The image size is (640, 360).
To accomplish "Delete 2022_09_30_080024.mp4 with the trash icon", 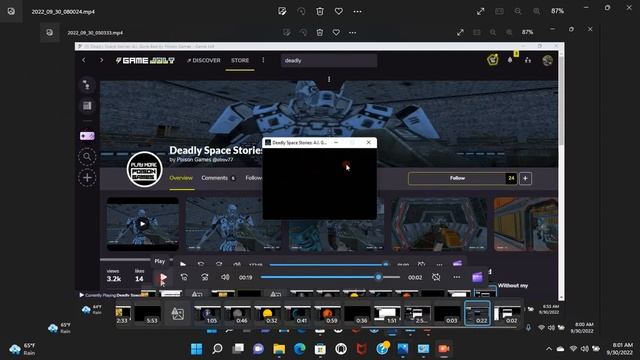I will pos(320,11).
